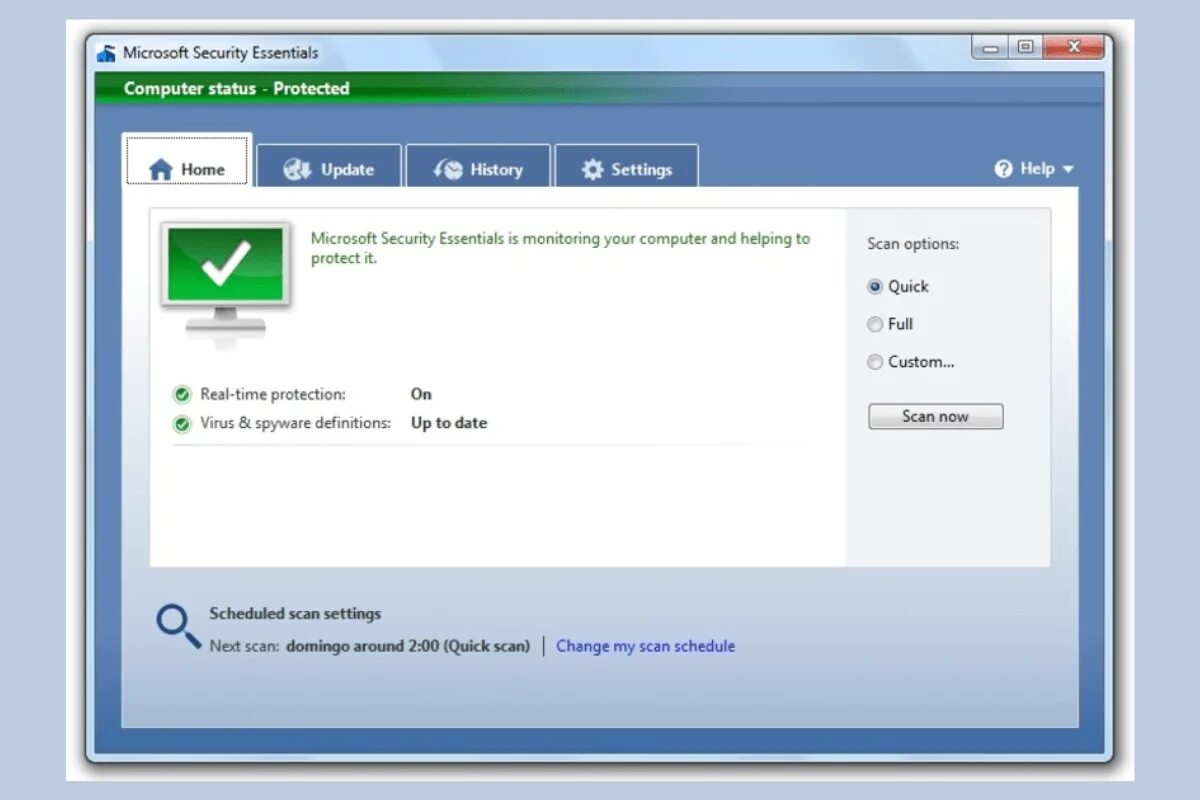Click the clock icon on History tab
Viewport: 1200px width, 800px height.
click(x=449, y=170)
